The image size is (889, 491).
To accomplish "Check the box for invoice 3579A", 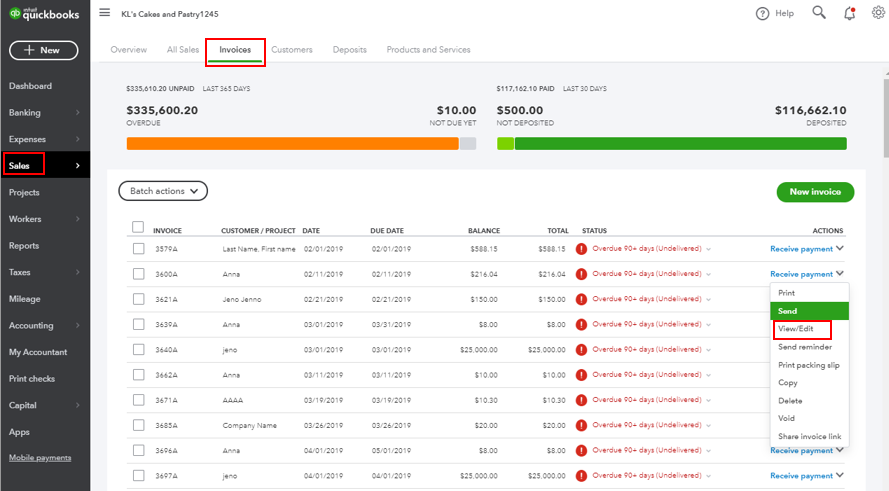I will (138, 248).
